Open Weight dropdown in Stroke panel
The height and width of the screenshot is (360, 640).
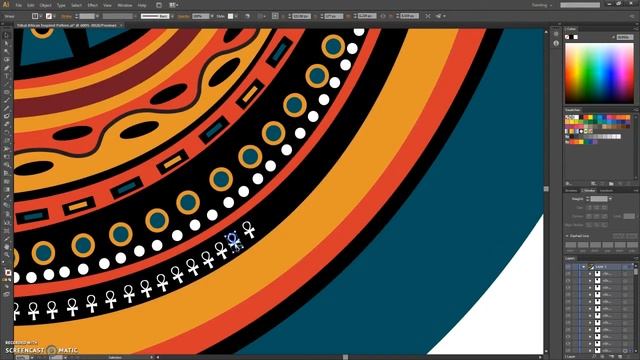click(610, 199)
